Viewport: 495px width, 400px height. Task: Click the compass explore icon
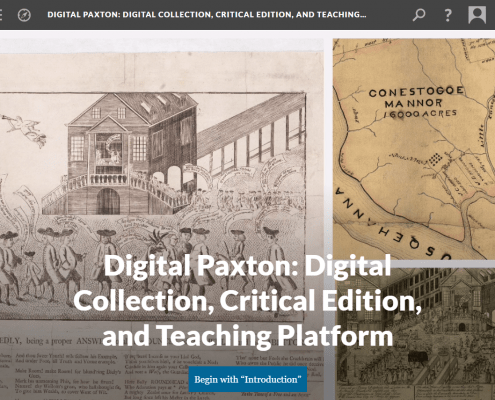coord(24,15)
